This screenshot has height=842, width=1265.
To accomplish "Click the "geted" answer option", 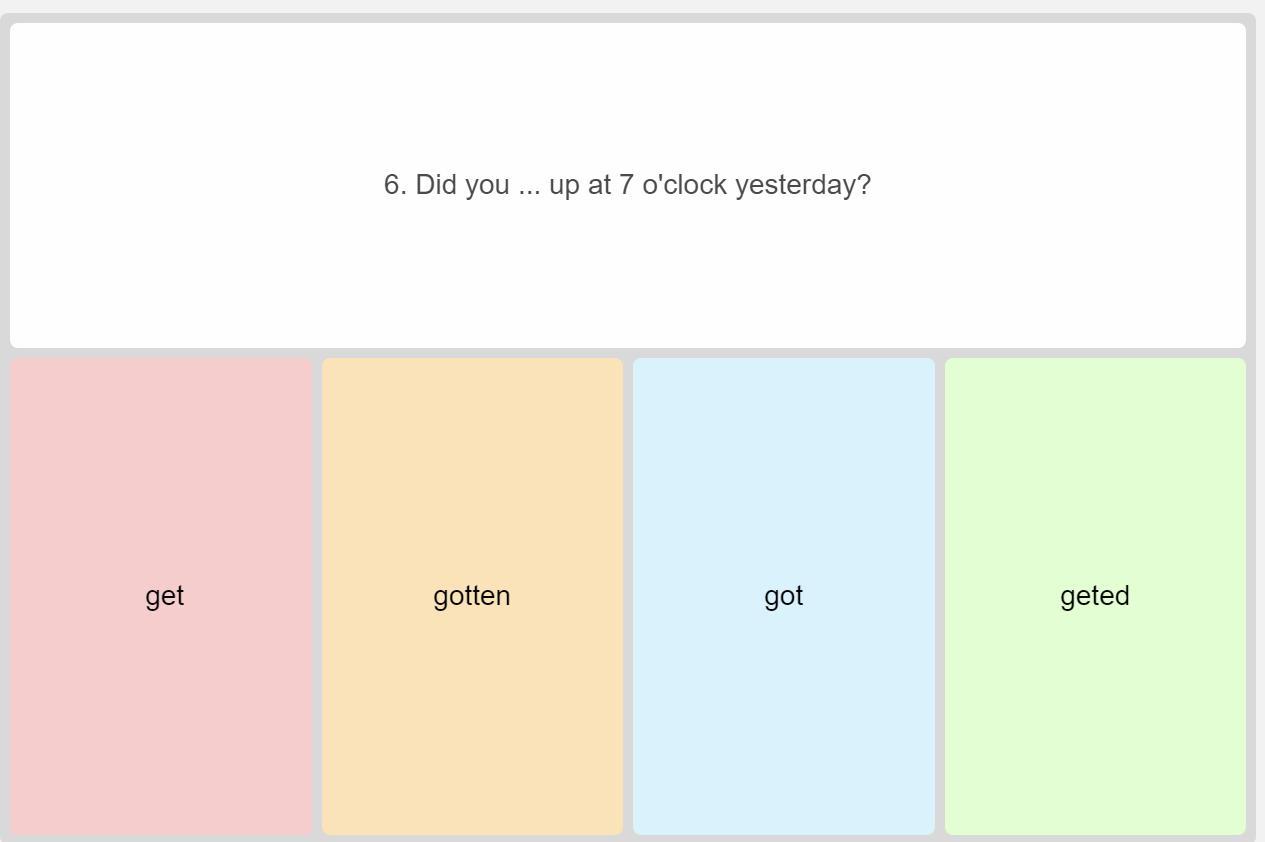I will tap(1095, 596).
